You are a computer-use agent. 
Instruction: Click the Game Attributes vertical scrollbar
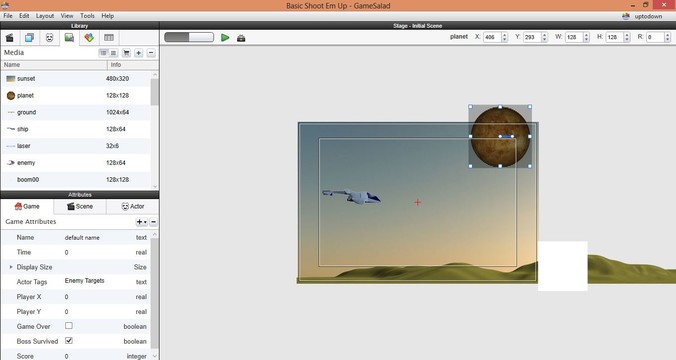pos(155,295)
